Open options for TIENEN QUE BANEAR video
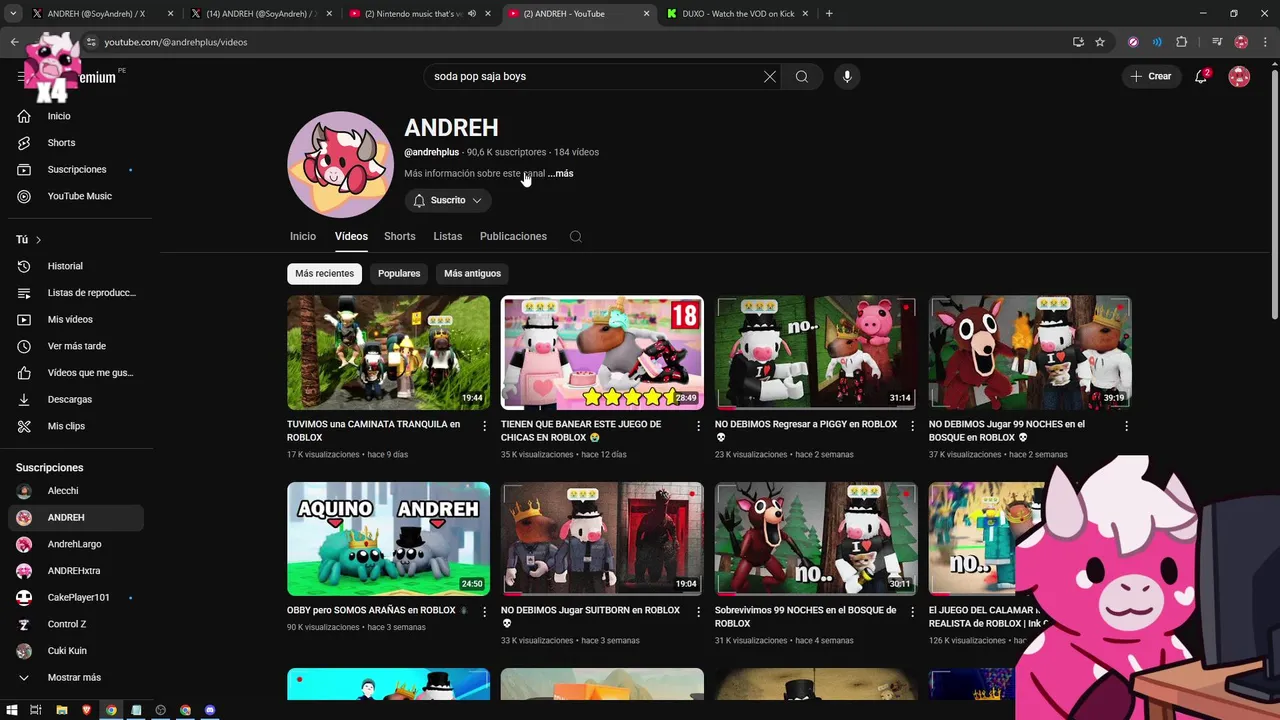Screen dimensions: 1280x720 [698, 426]
